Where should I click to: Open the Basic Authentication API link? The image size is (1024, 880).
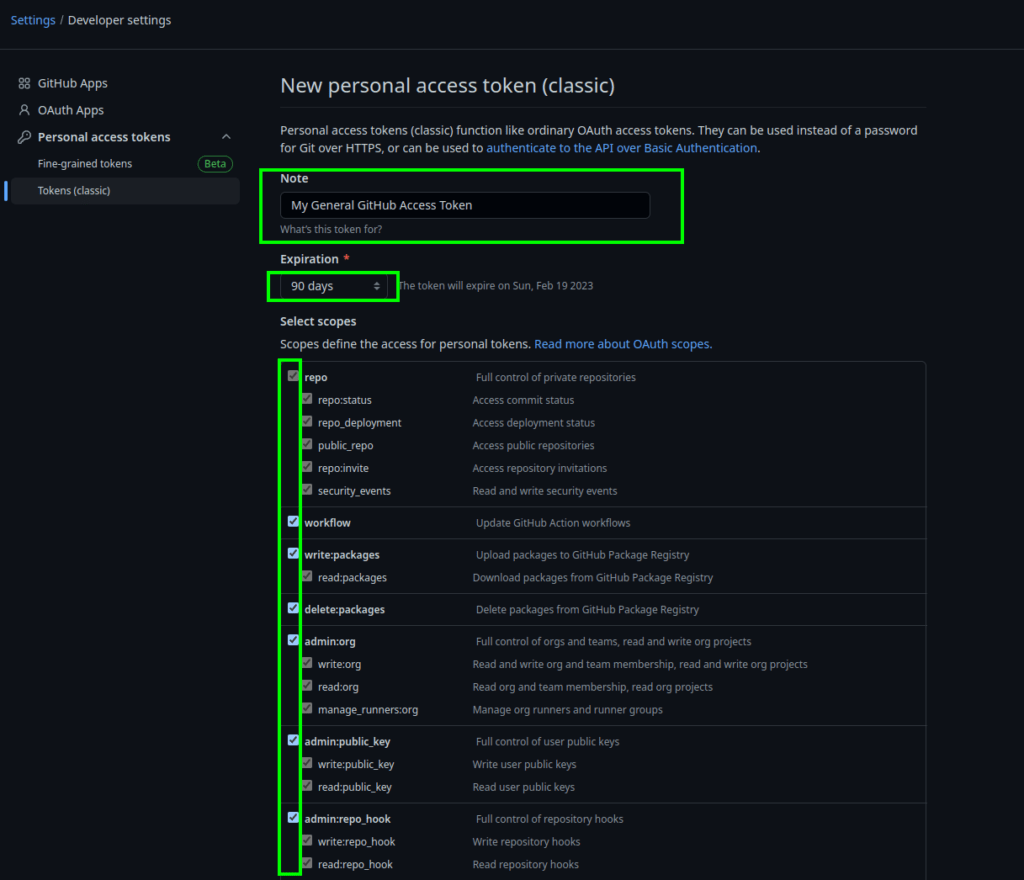(622, 148)
